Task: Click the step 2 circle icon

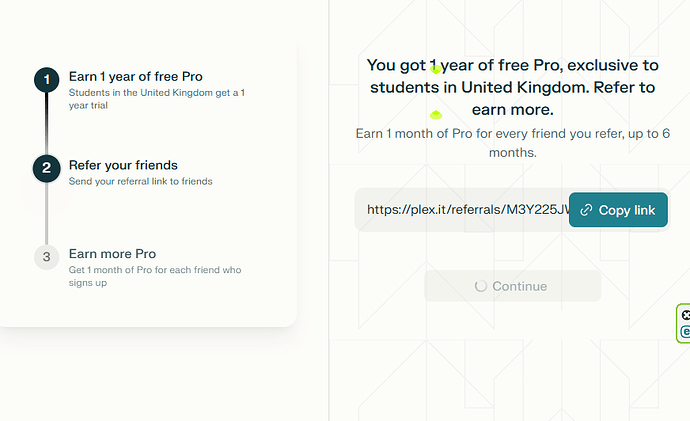Action: [46, 169]
